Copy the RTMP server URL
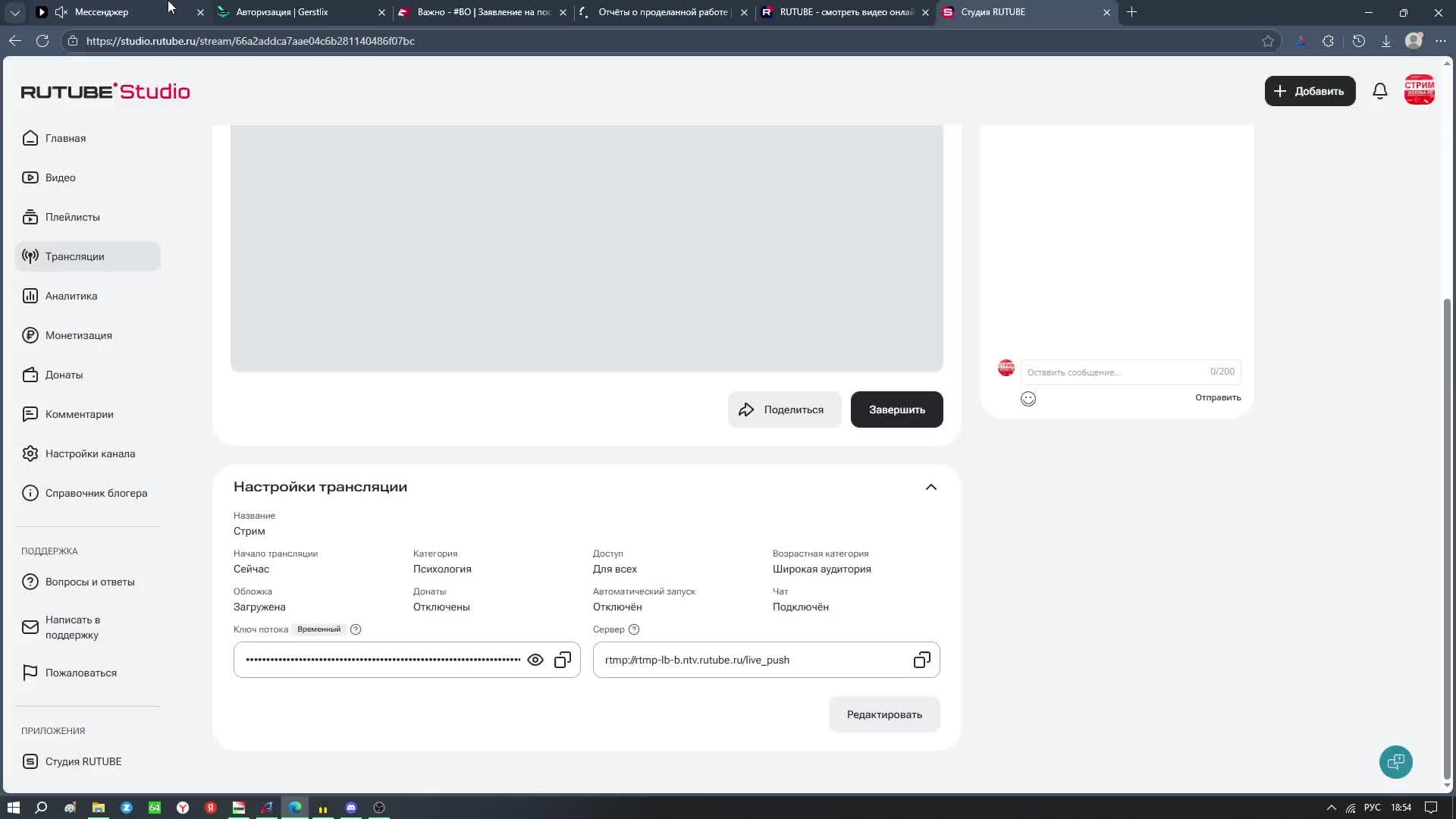The image size is (1456, 819). [921, 660]
